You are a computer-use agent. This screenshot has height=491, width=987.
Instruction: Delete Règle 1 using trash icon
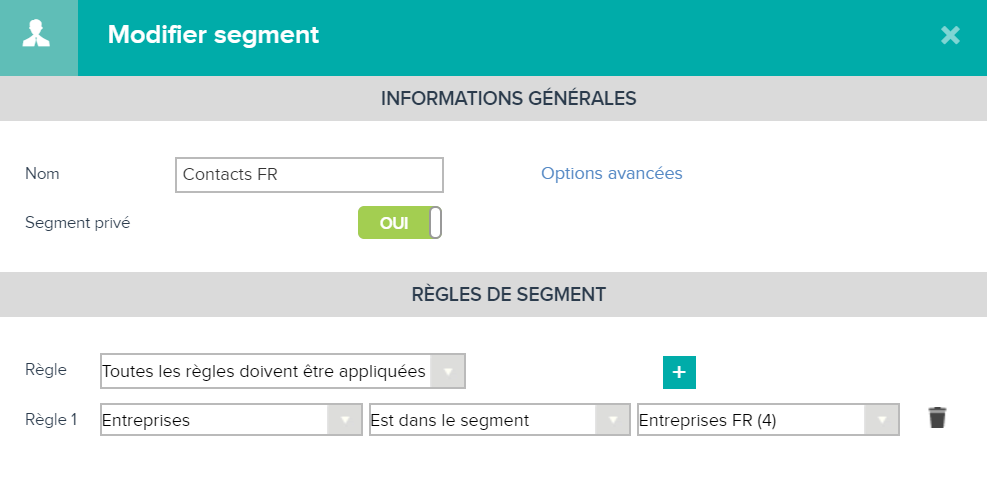click(x=937, y=417)
